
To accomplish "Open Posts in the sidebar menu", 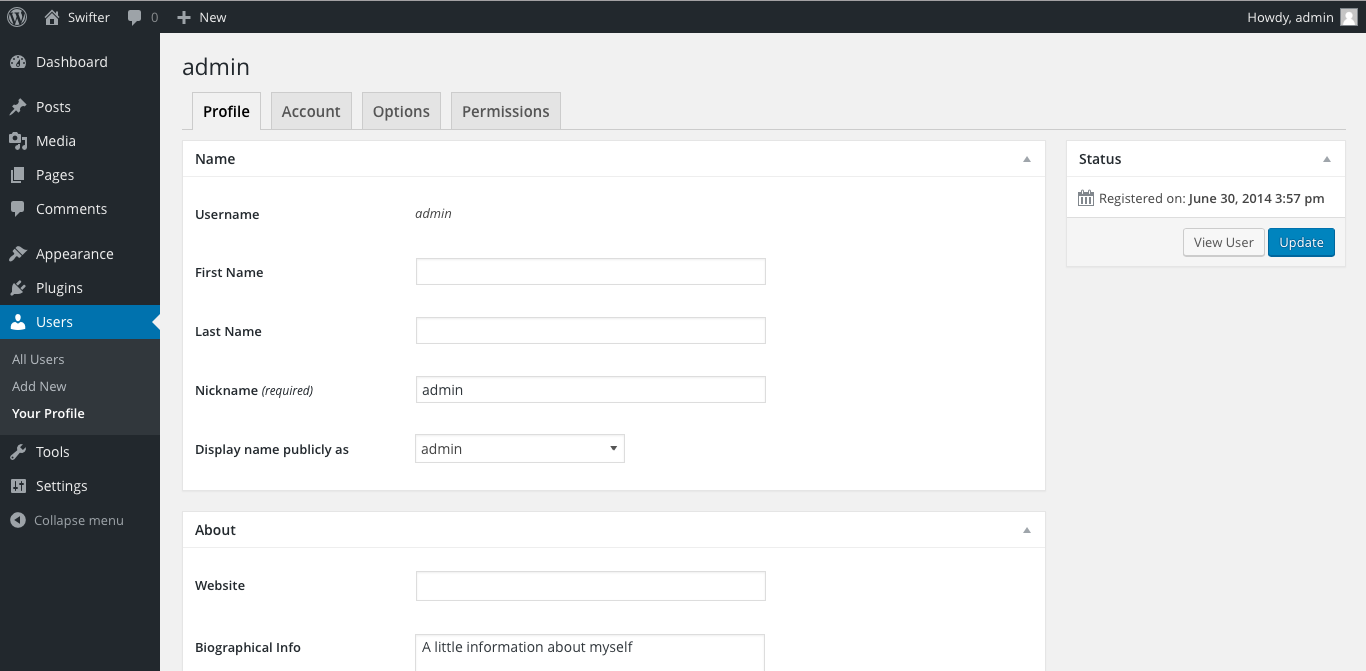I will pyautogui.click(x=80, y=107).
